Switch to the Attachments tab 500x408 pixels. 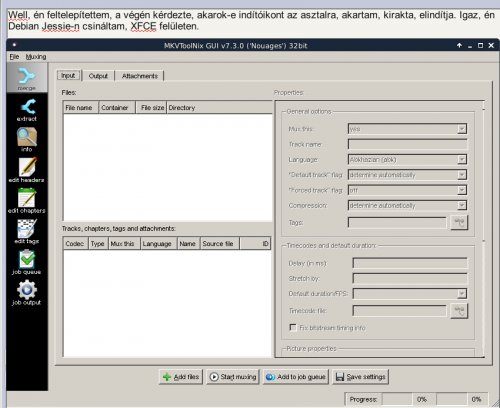pyautogui.click(x=140, y=76)
